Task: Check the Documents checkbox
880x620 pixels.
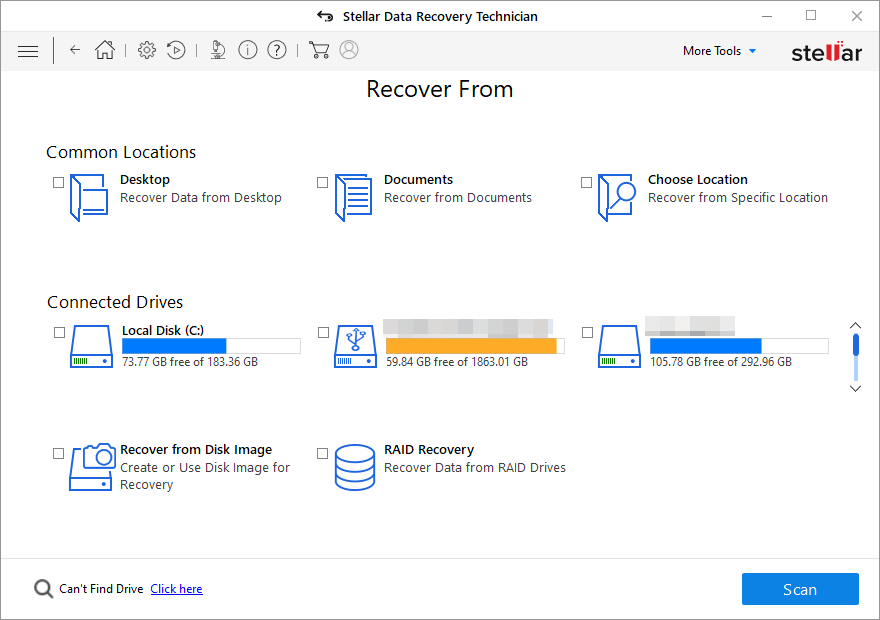Action: point(322,183)
